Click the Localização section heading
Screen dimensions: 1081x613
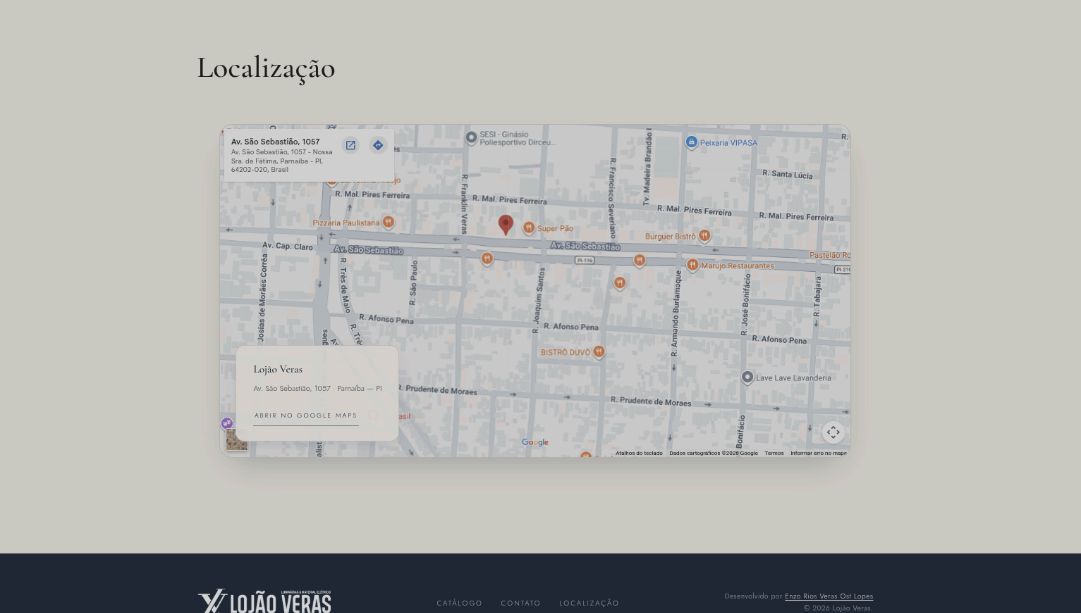tap(266, 69)
